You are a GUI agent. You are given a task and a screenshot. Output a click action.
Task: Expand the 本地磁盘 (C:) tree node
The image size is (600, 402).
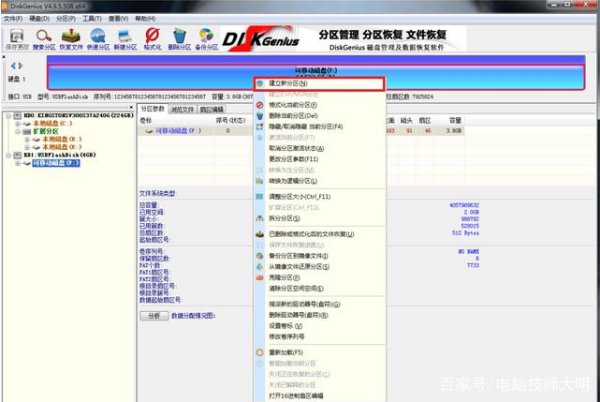click(18, 124)
